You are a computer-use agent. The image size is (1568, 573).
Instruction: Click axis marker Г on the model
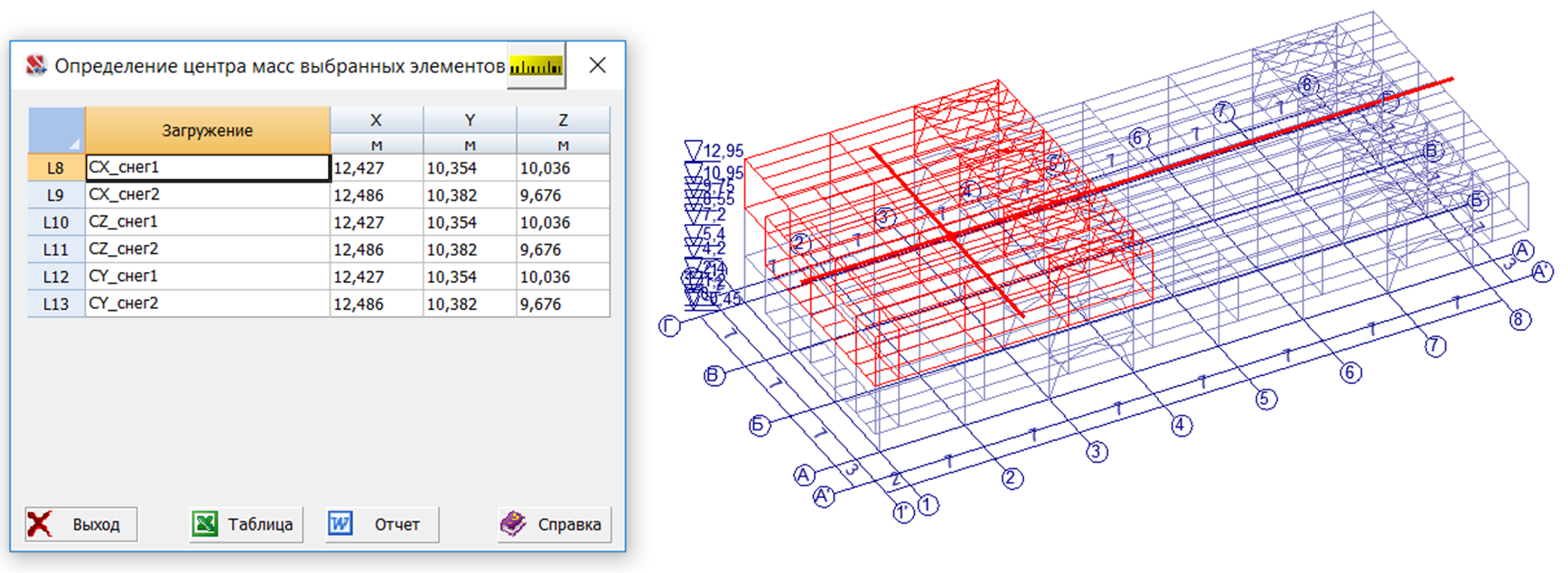668,326
